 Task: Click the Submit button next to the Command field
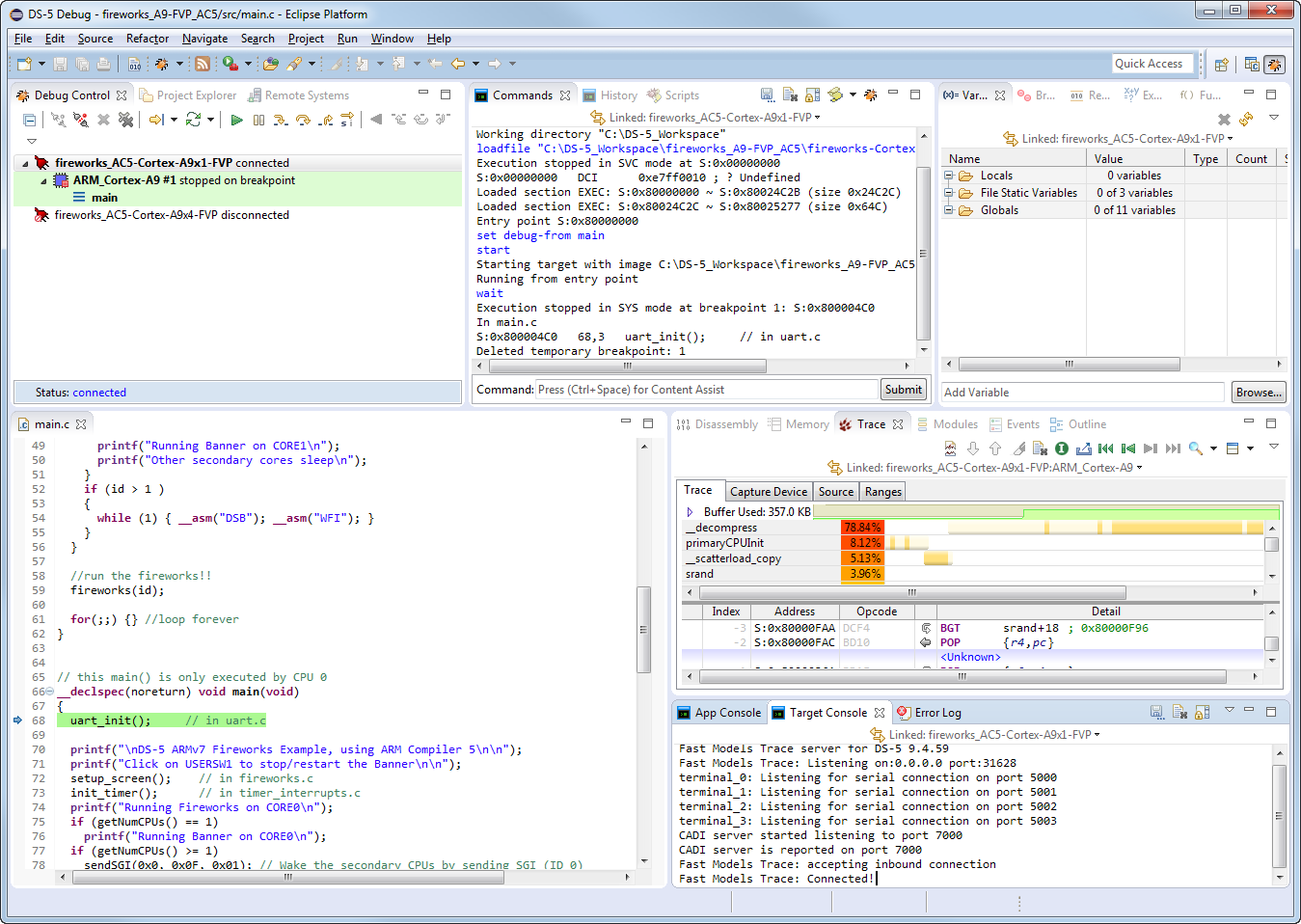(x=903, y=389)
